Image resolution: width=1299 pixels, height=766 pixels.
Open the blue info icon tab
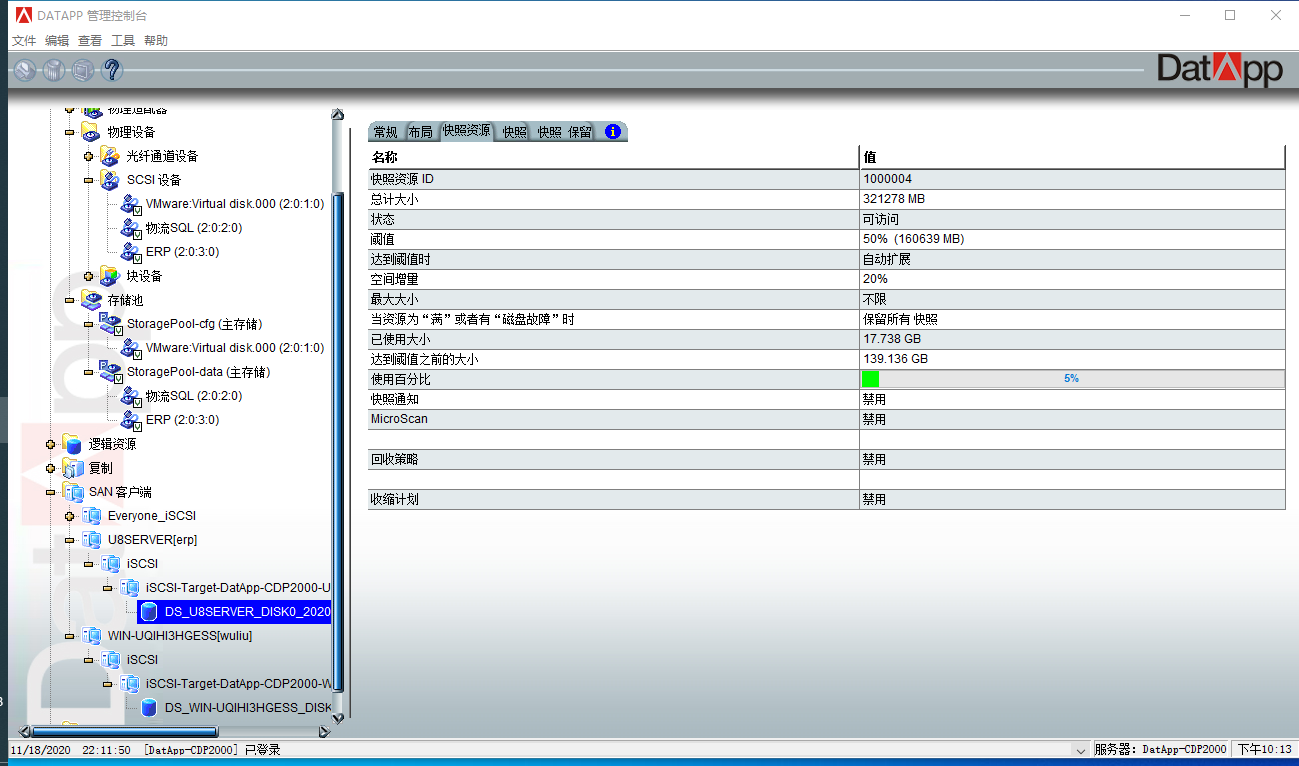tap(613, 131)
